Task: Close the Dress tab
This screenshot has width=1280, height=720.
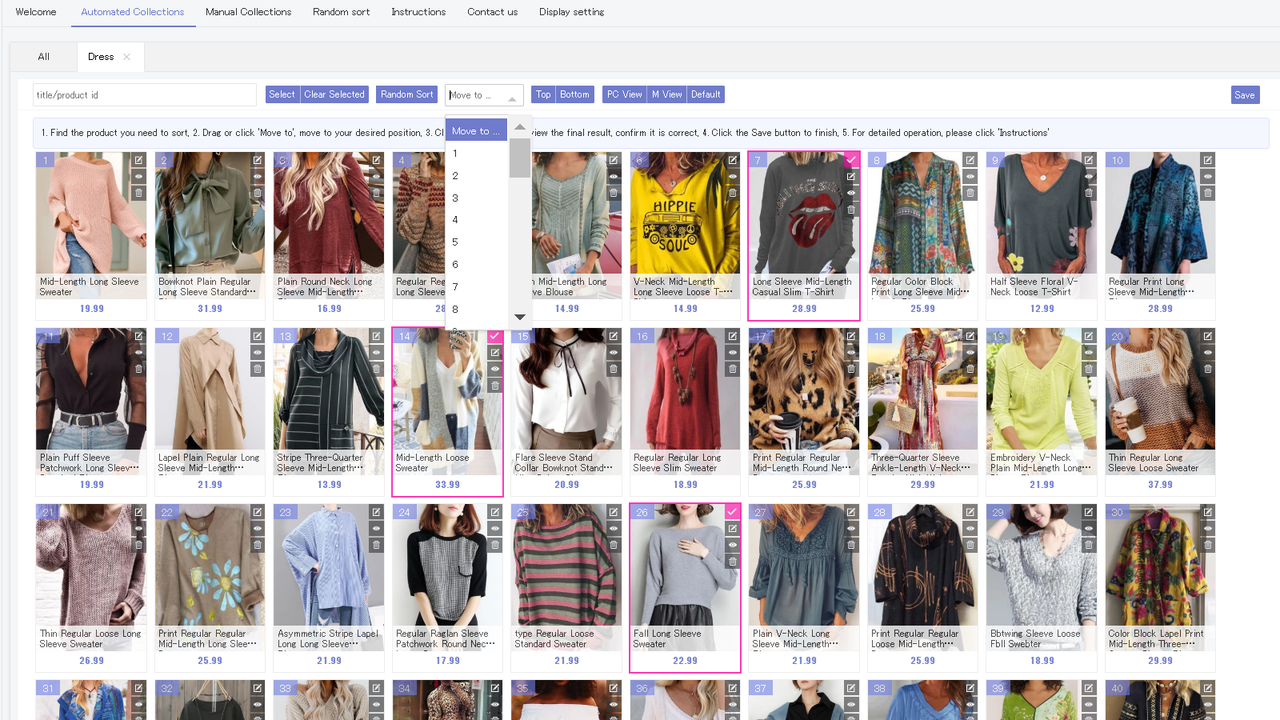Action: pyautogui.click(x=126, y=57)
